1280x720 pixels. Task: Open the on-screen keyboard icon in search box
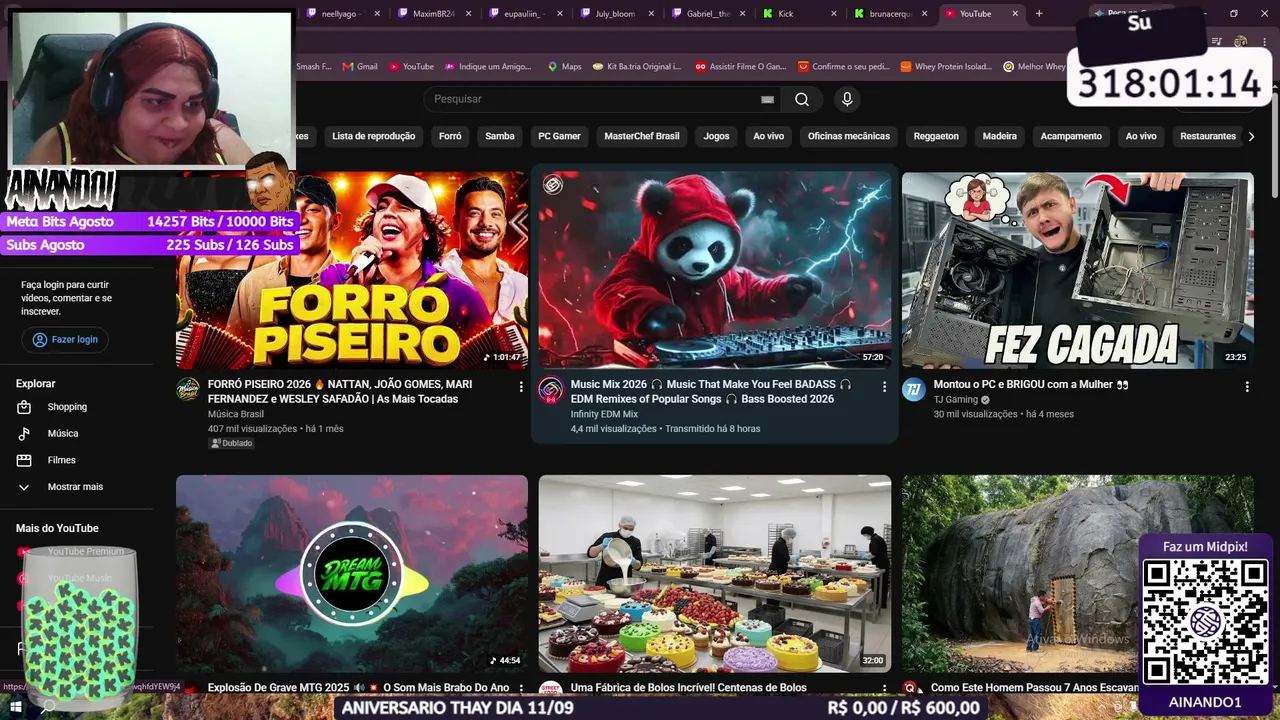click(x=767, y=99)
